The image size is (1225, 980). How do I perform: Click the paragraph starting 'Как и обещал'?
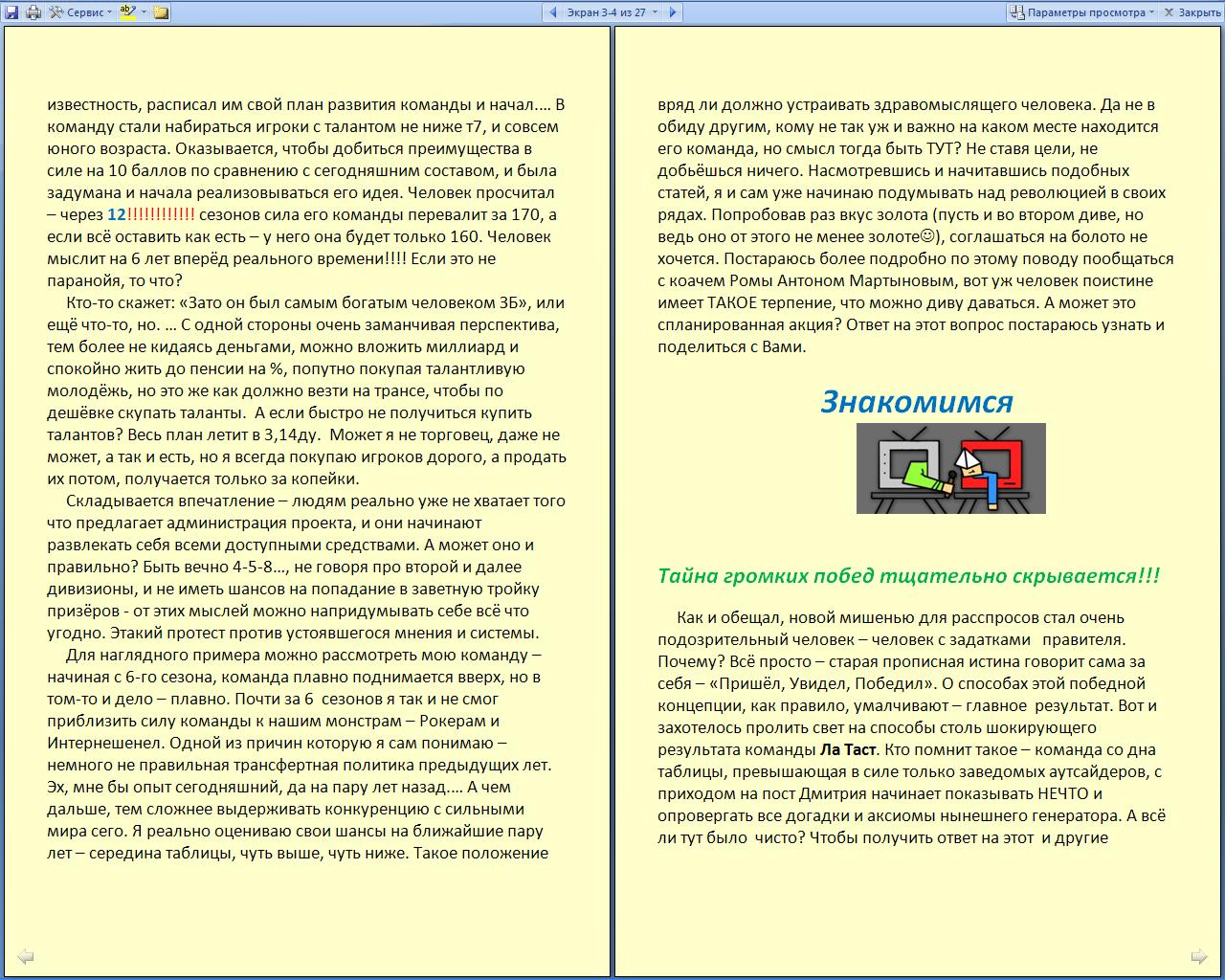[911, 727]
